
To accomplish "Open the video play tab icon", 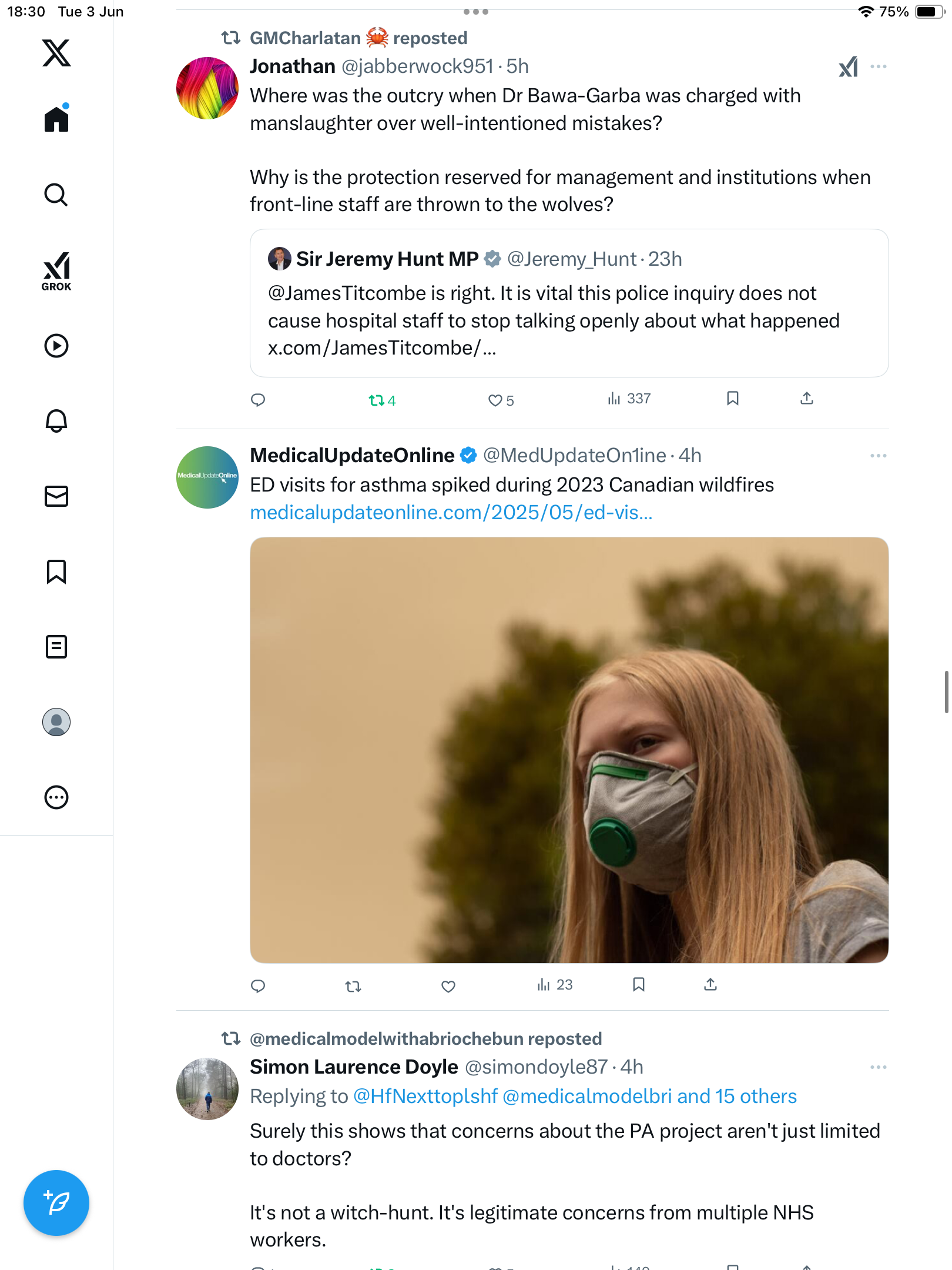I will [56, 346].
